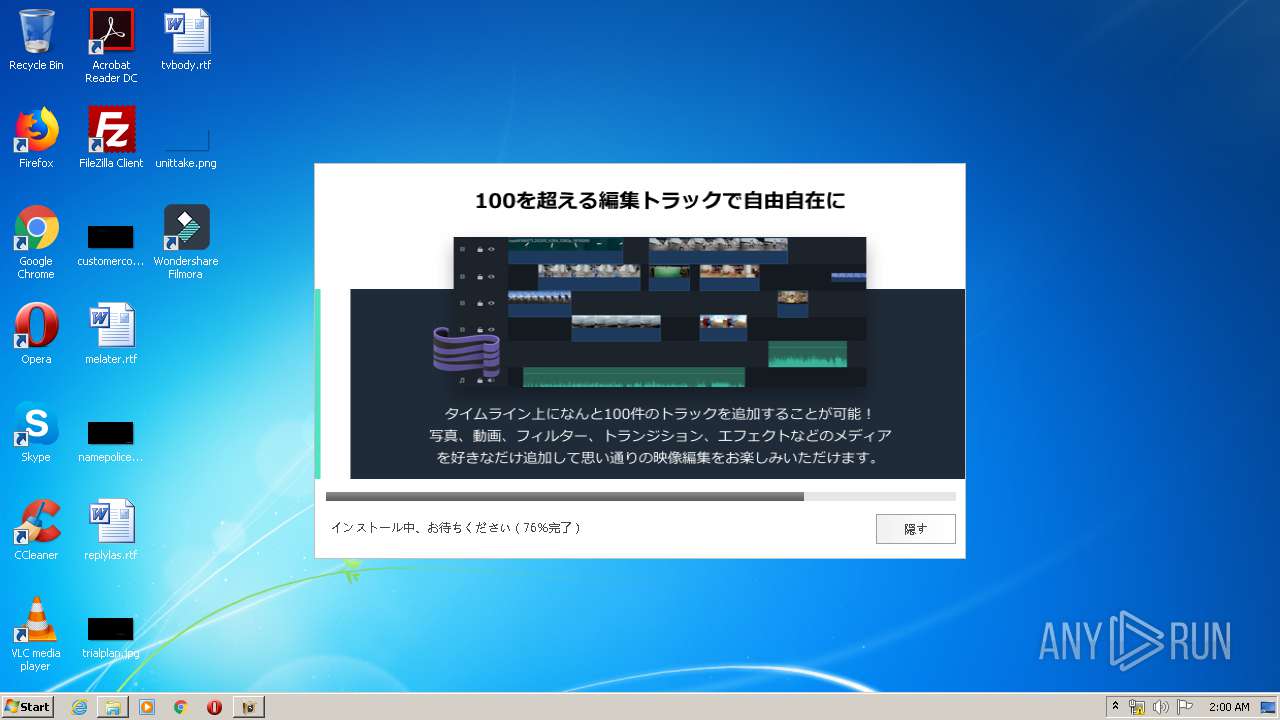
Task: Click Chrome icon in the taskbar
Action: [180, 707]
